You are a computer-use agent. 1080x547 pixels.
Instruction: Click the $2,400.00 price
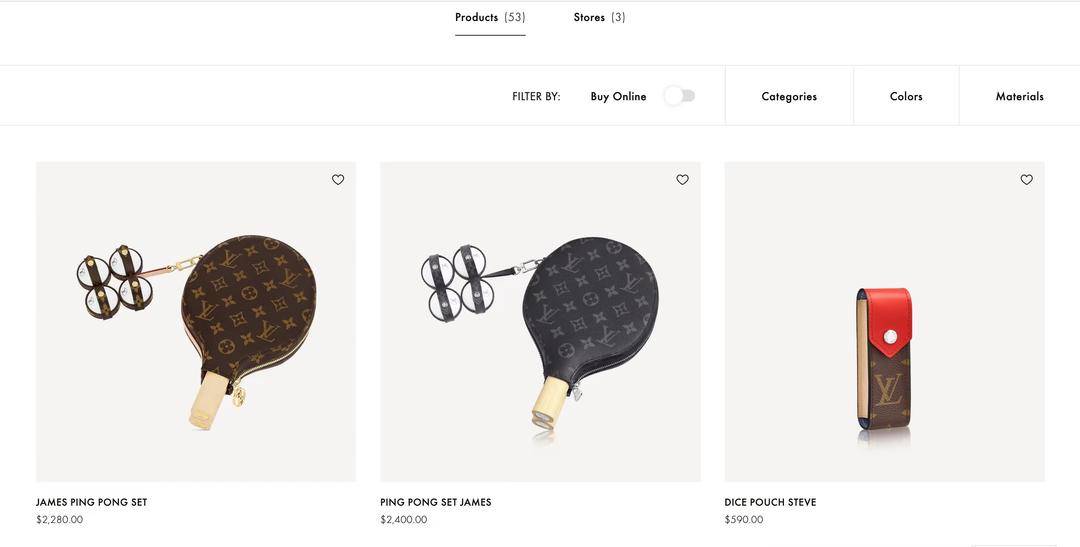coord(404,520)
